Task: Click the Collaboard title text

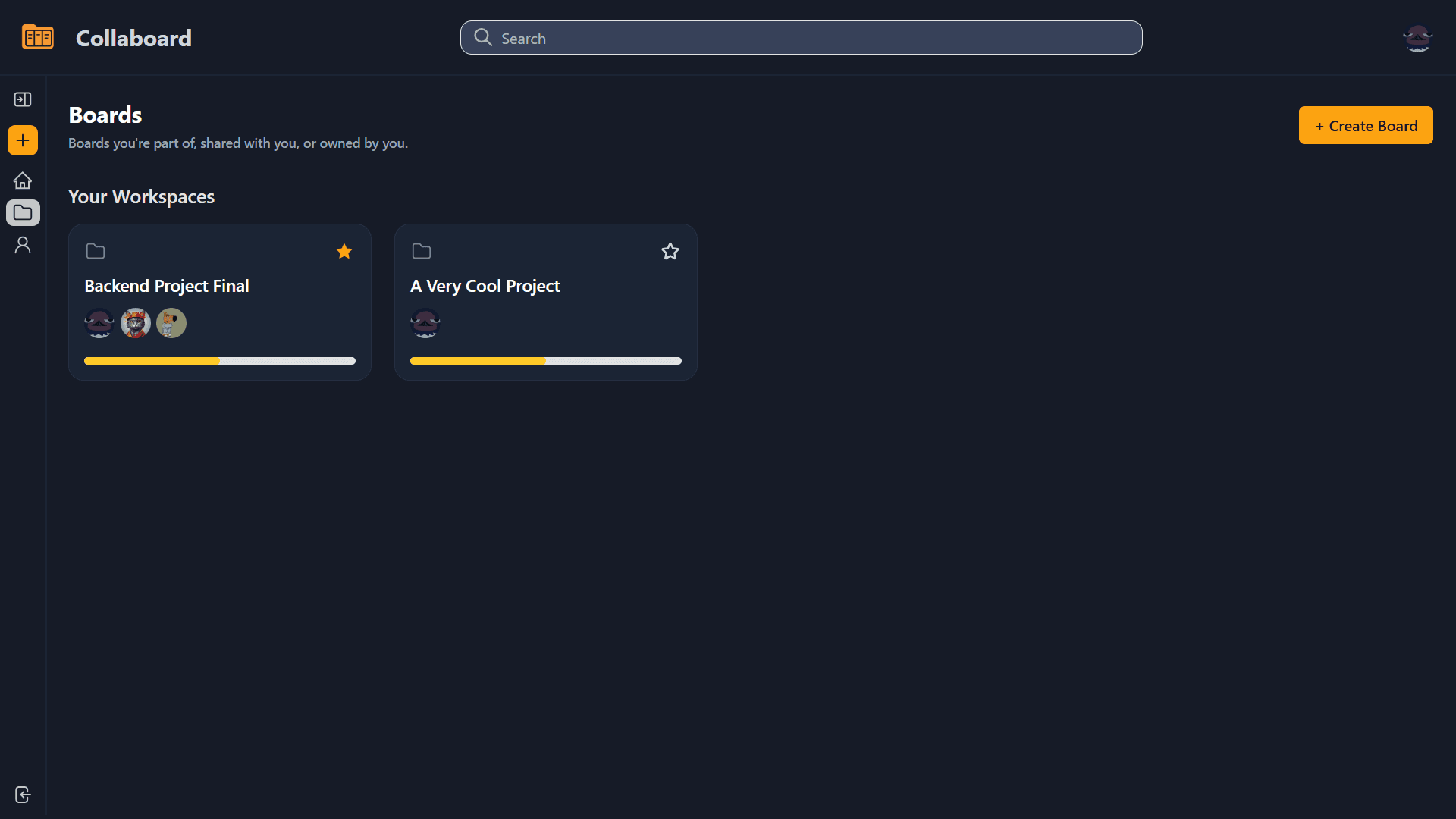Action: 134,38
